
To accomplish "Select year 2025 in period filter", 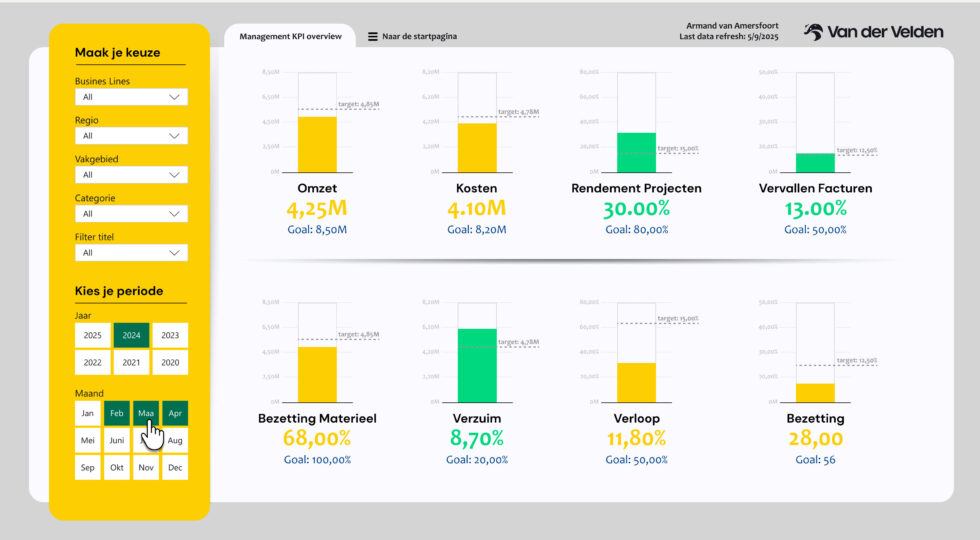I will coord(92,336).
